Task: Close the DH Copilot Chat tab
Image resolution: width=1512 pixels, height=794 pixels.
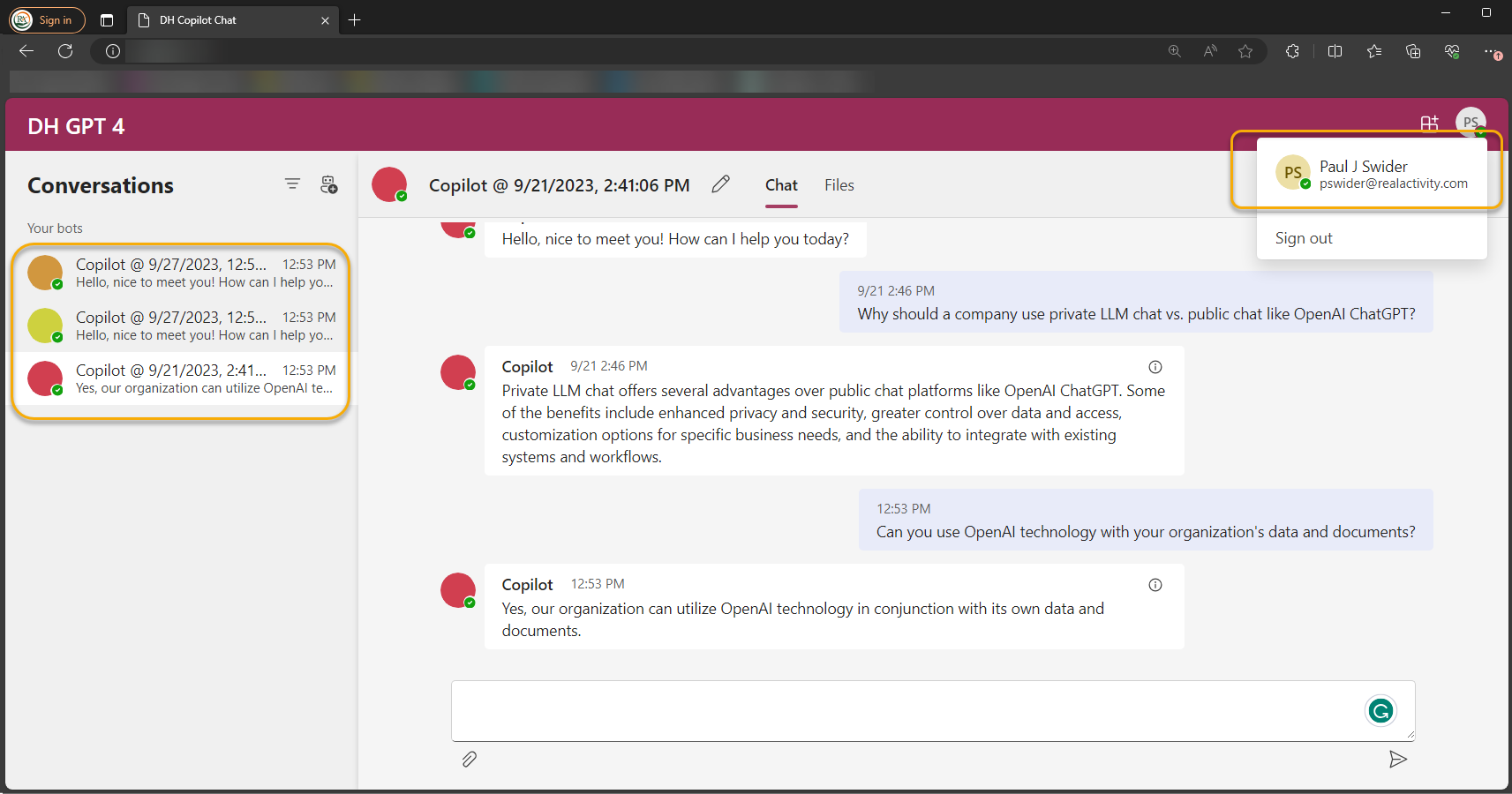Action: click(x=325, y=20)
